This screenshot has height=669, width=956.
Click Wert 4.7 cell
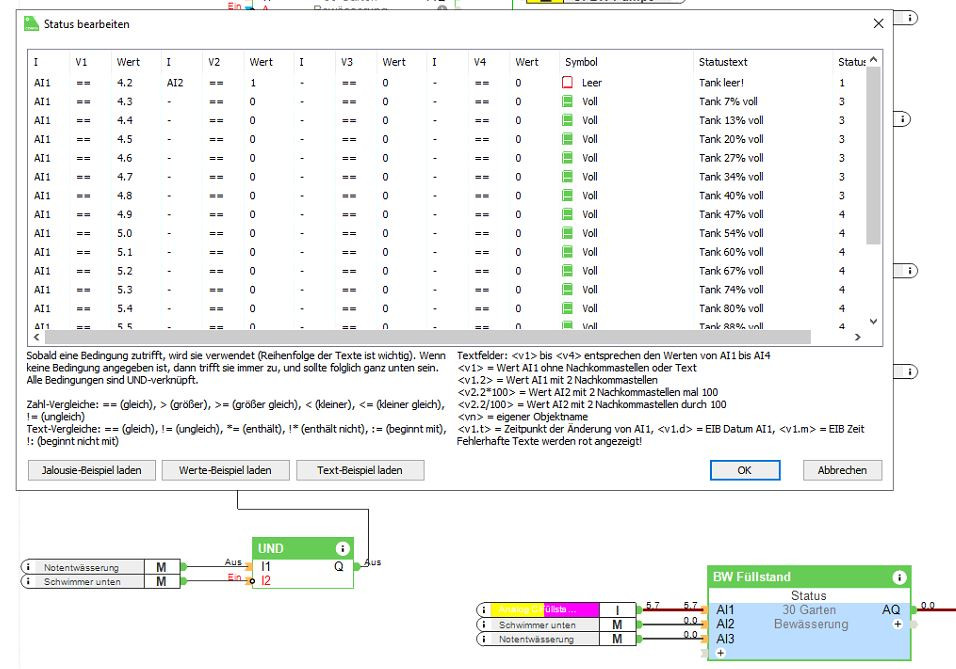coord(124,177)
